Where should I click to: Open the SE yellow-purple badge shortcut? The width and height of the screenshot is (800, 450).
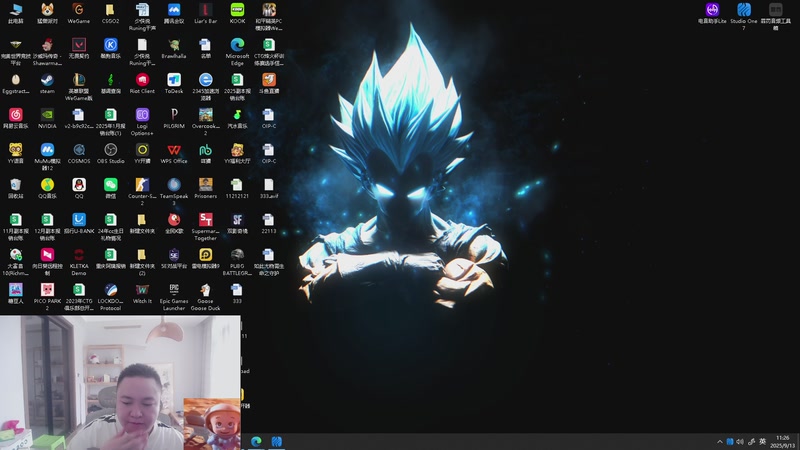tap(174, 258)
